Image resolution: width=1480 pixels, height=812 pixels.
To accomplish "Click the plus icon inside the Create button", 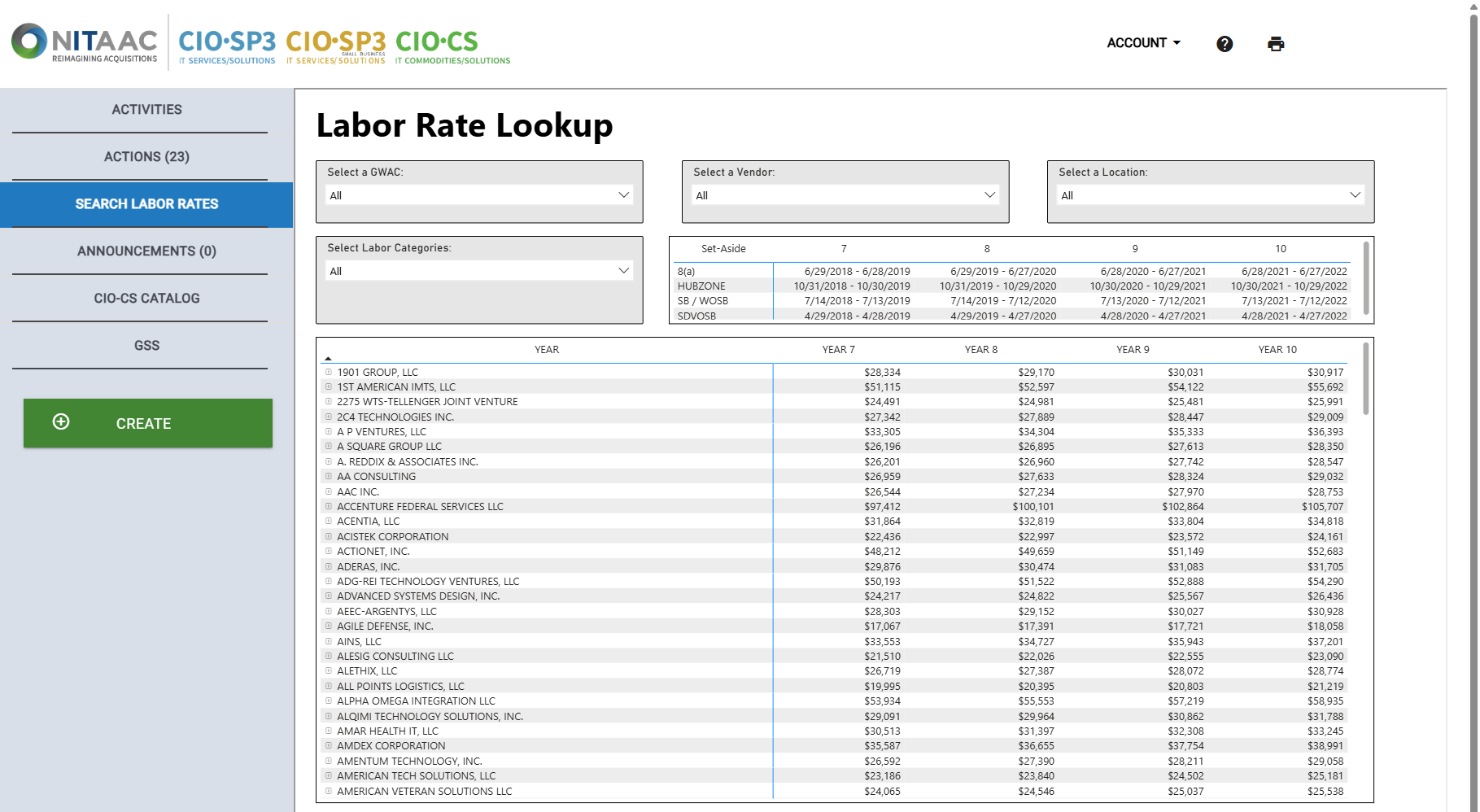I will tap(60, 422).
